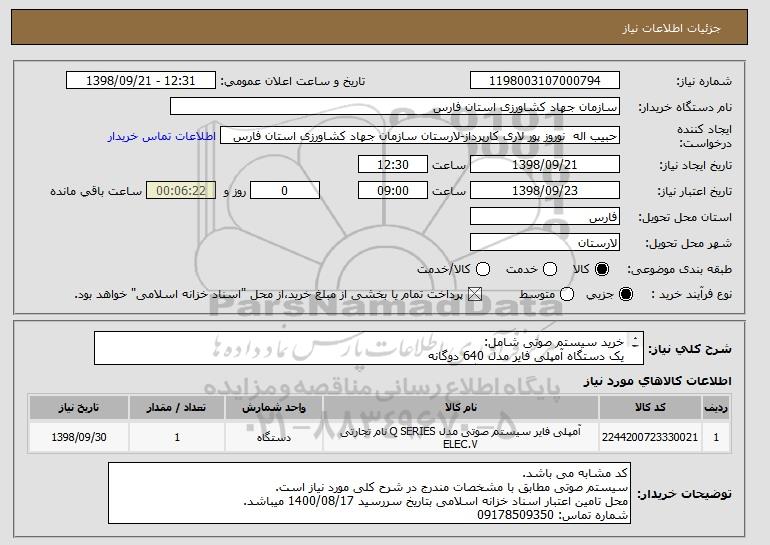Viewport: 770px width, 545px height.
Task: Open the اطلاعات تماس خریدار link
Action: 162,136
